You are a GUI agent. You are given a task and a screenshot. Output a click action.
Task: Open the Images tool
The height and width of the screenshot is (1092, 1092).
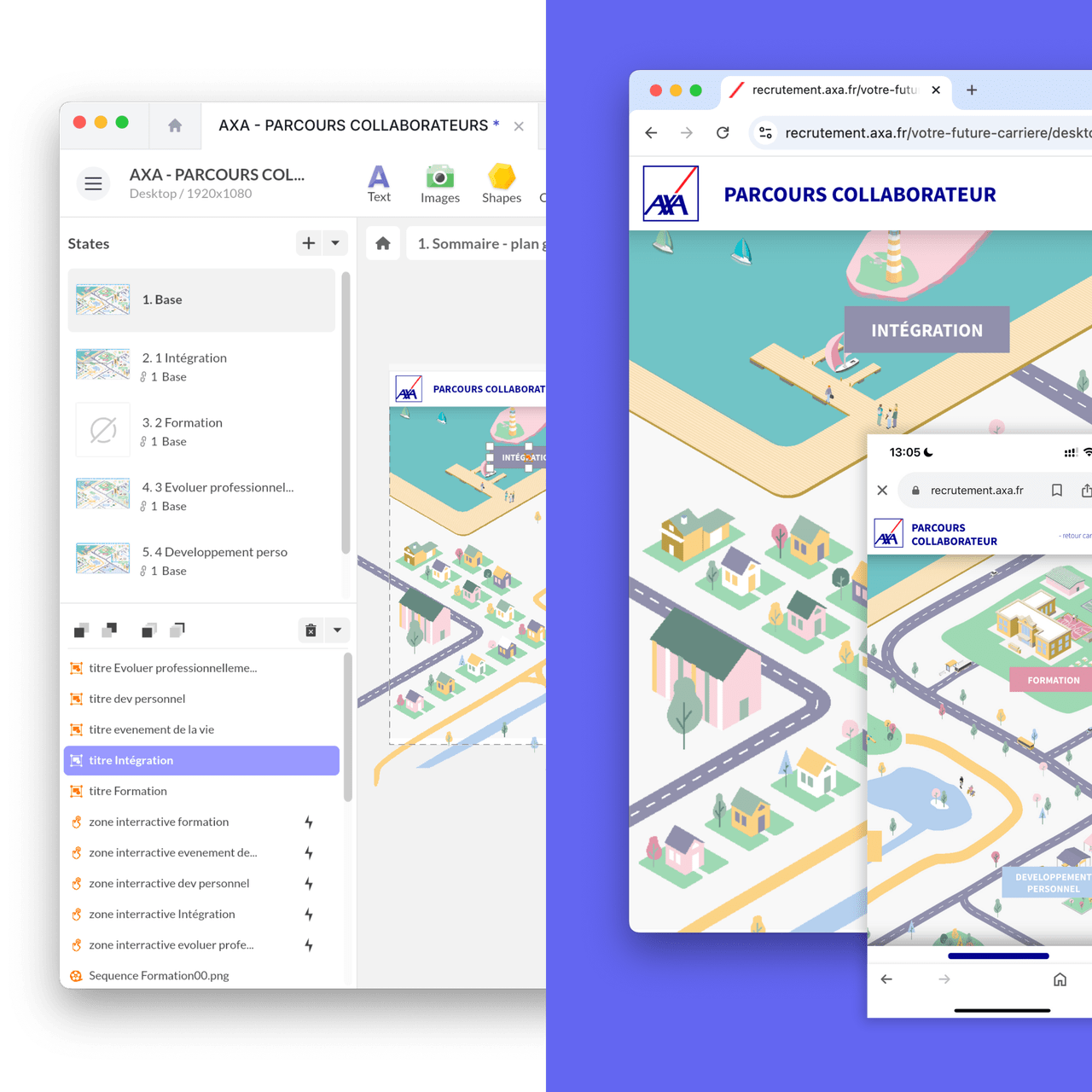coord(440,184)
